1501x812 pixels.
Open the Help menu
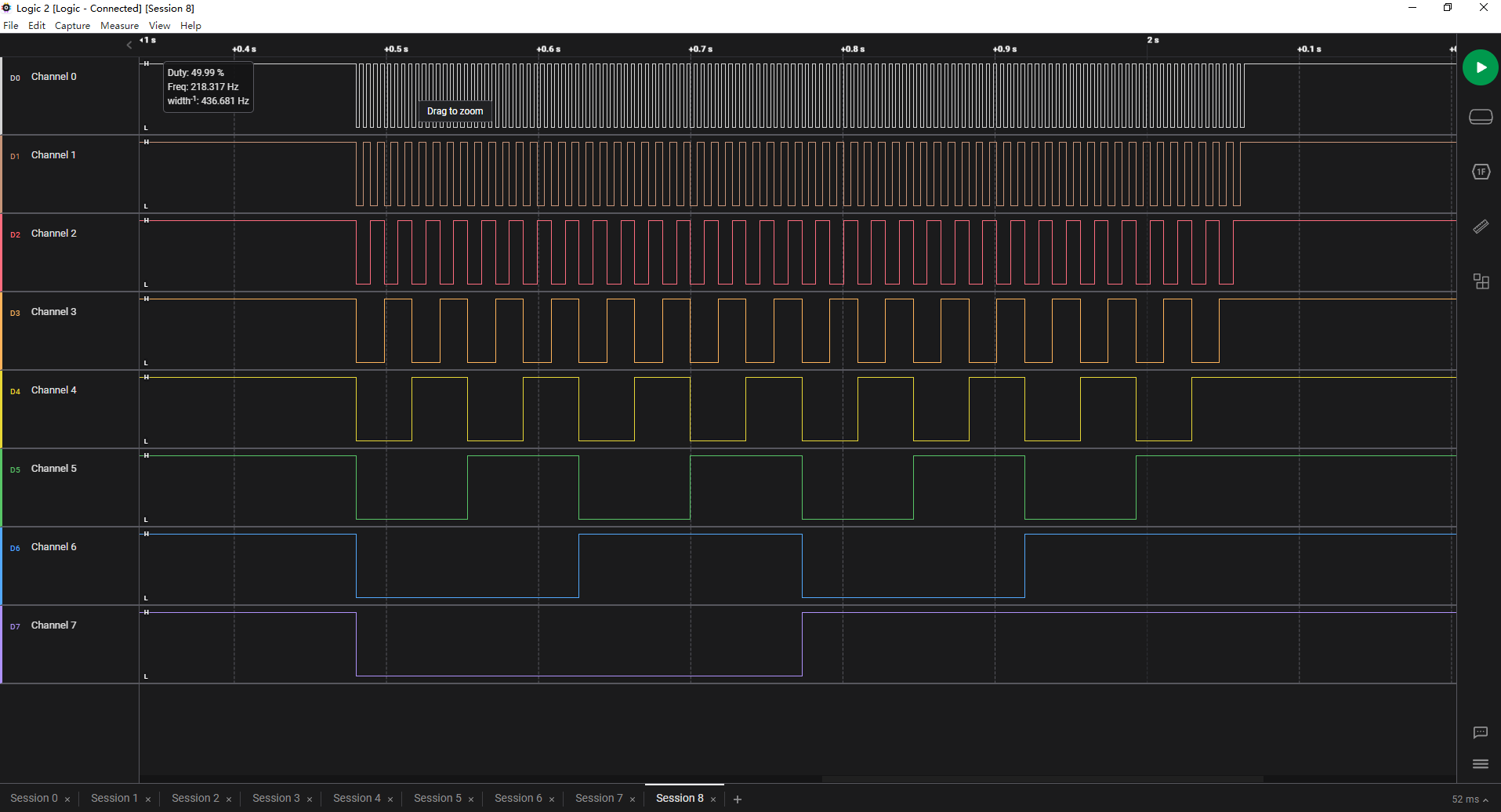click(190, 26)
